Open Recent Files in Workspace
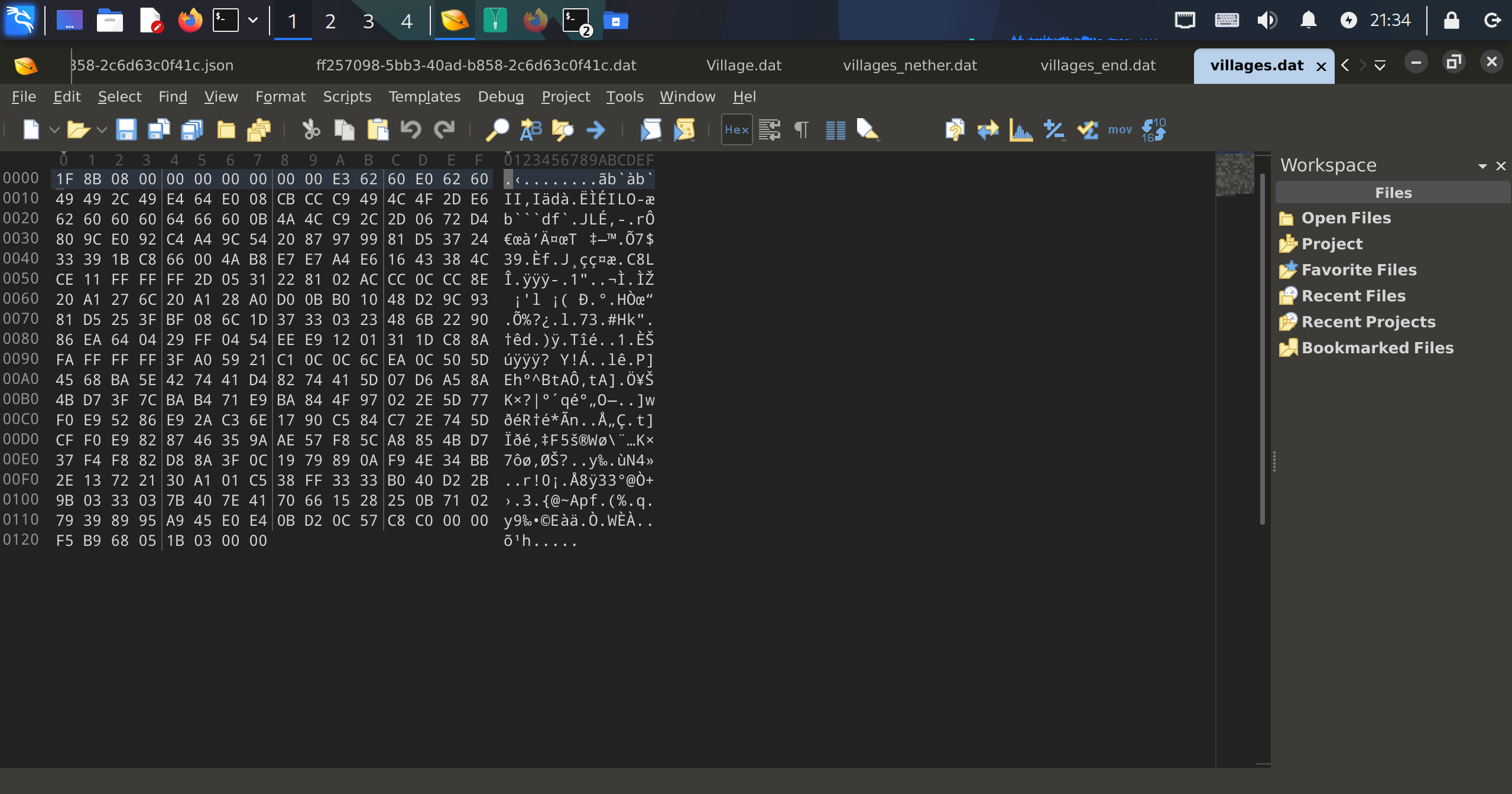 pyautogui.click(x=1353, y=295)
